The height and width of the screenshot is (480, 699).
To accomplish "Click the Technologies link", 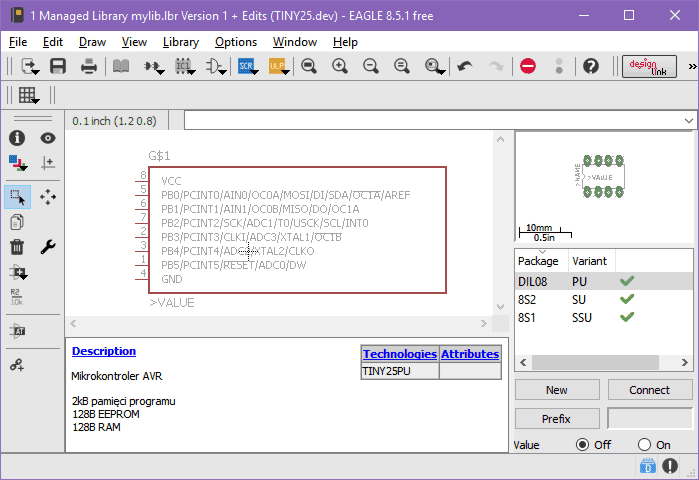I will pos(399,354).
